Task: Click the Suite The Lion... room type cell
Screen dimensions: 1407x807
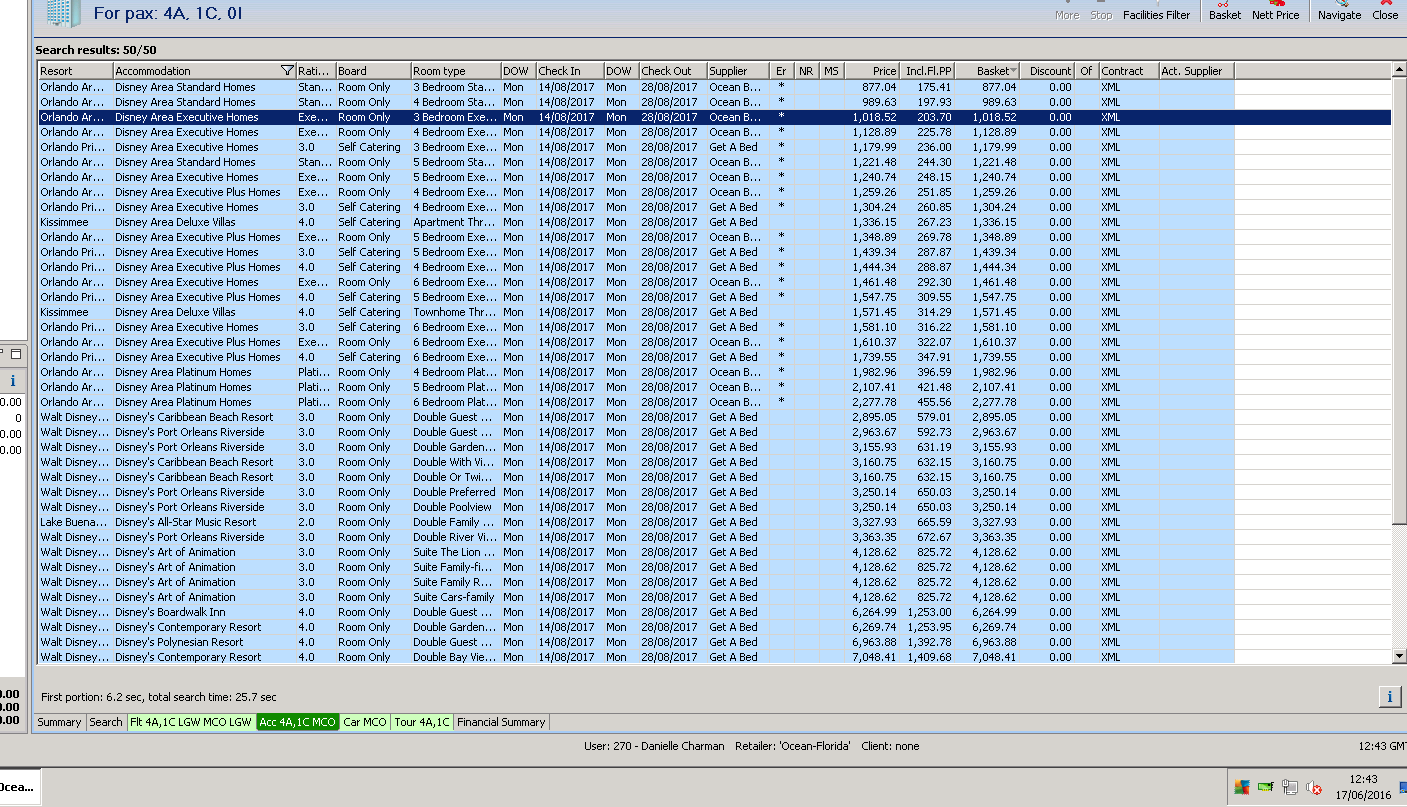Action: (454, 552)
